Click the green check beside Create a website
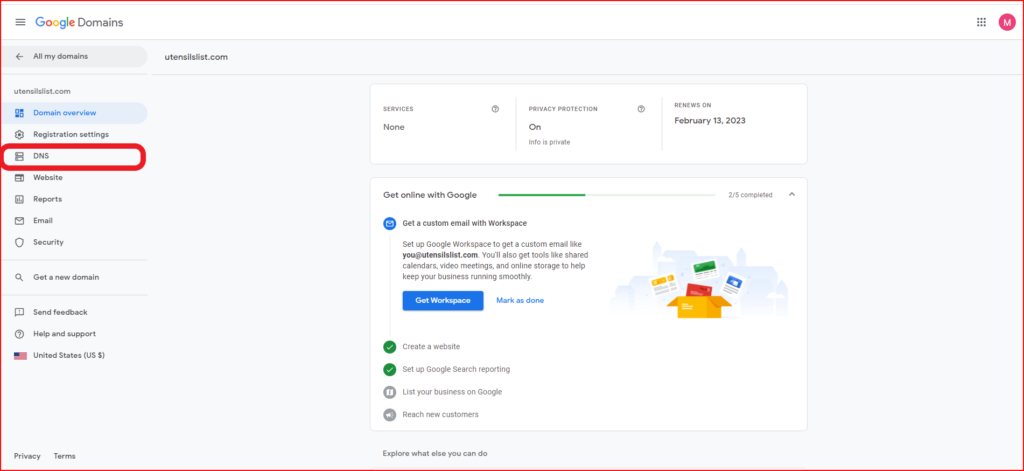This screenshot has height=471, width=1024. pos(390,347)
